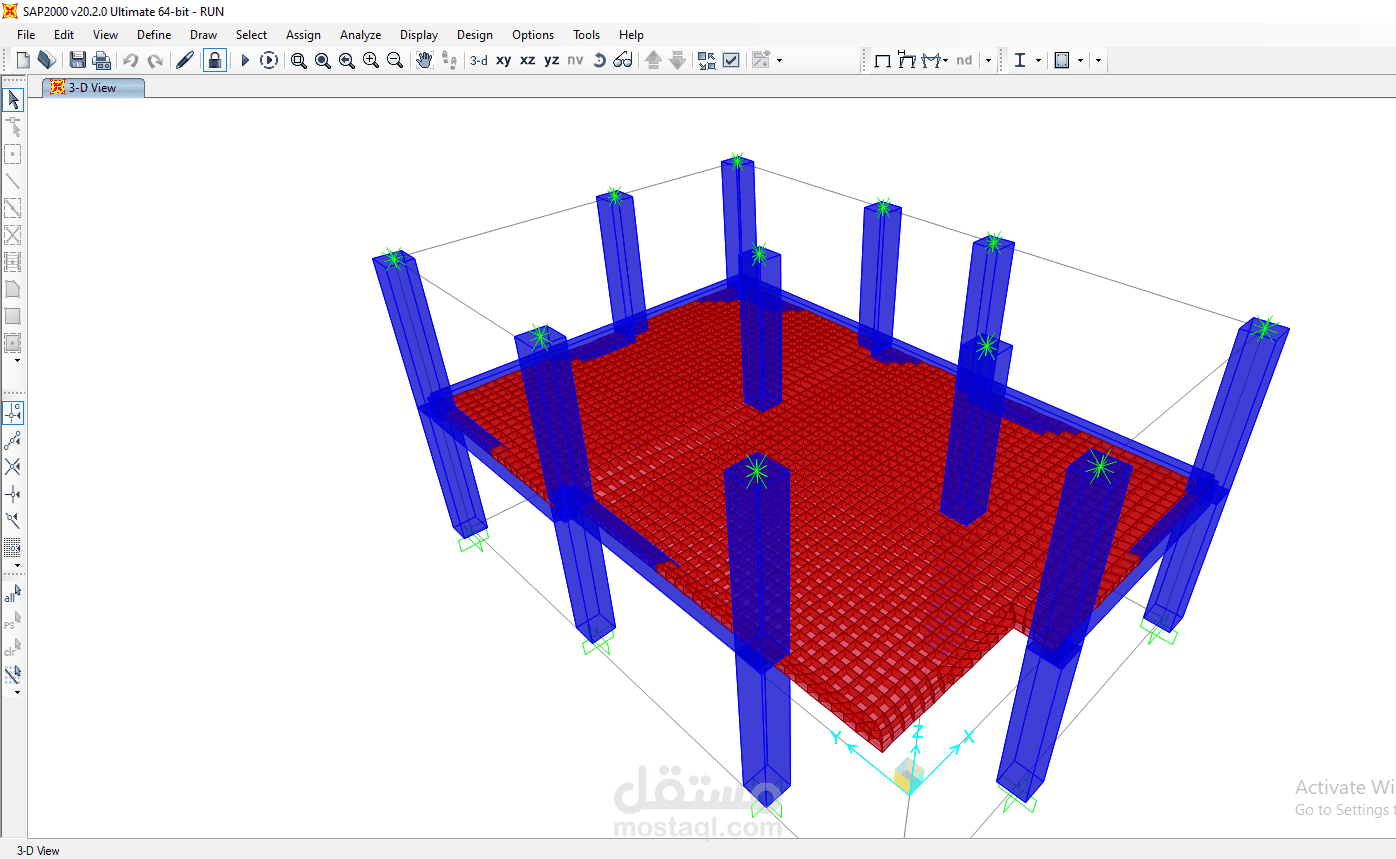Expand the show forces/stresses dropdown arrow
The width and height of the screenshot is (1396, 859).
point(946,60)
